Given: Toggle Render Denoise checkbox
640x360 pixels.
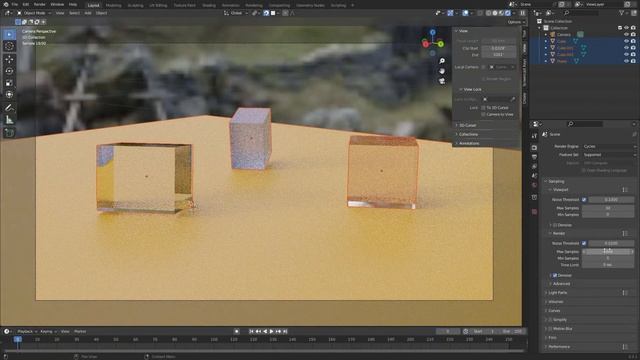Looking at the screenshot, I should [x=555, y=276].
